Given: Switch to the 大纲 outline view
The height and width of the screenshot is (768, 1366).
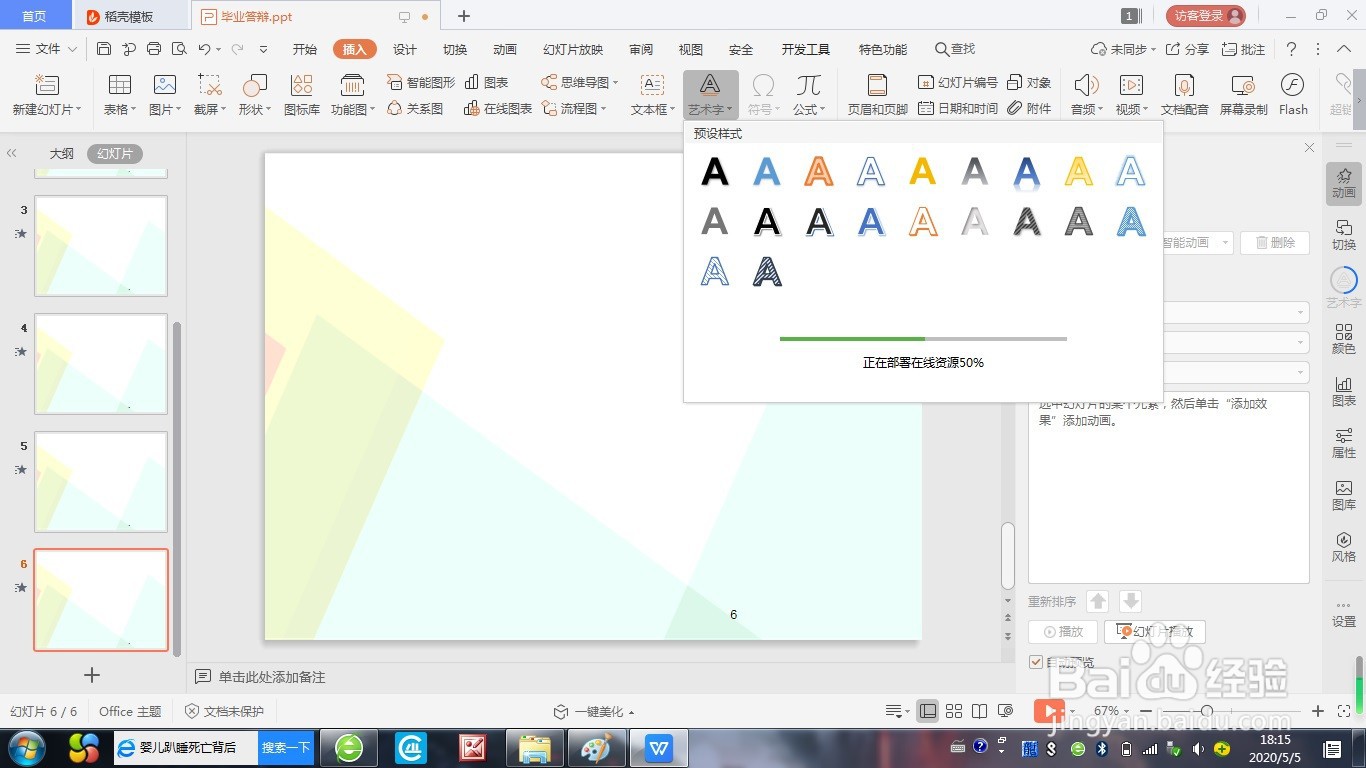Looking at the screenshot, I should click(x=62, y=153).
